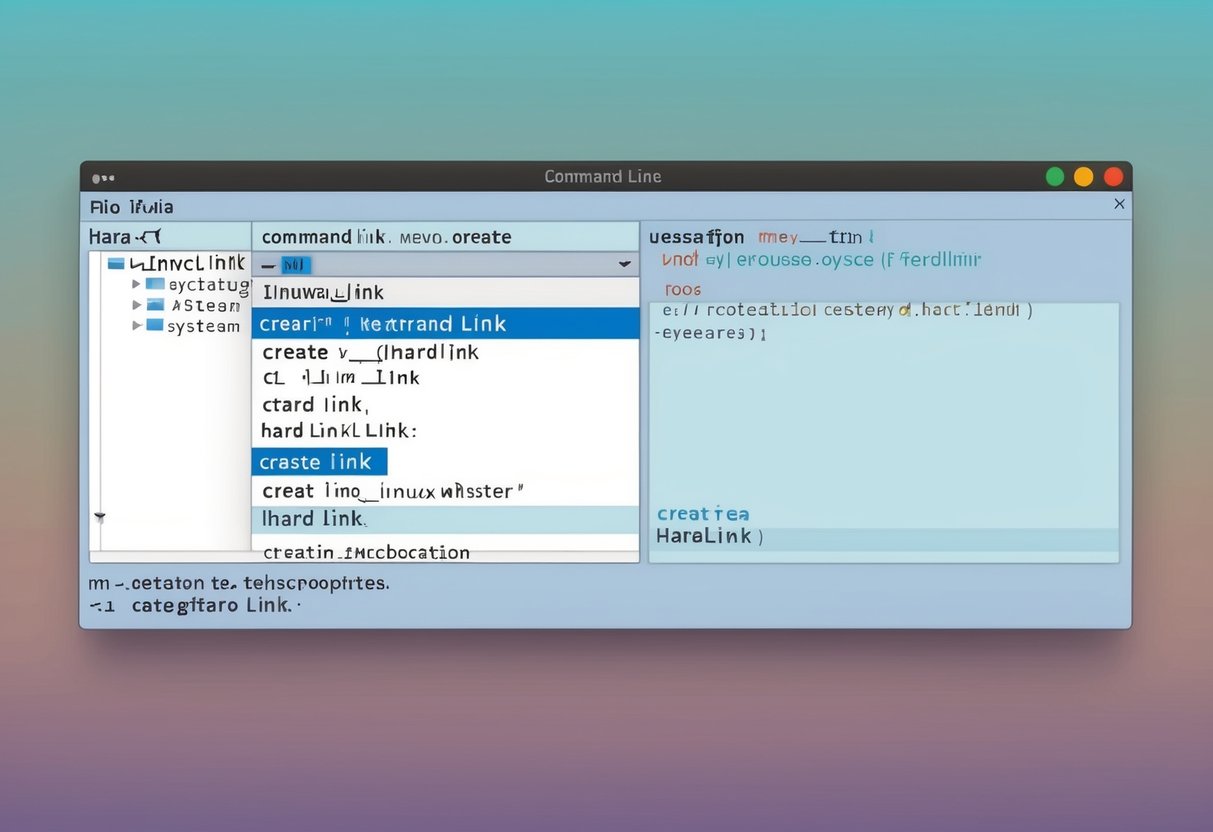Open the 'Fio Ifulia' menu
Screen dimensions: 1213x832
(131, 206)
